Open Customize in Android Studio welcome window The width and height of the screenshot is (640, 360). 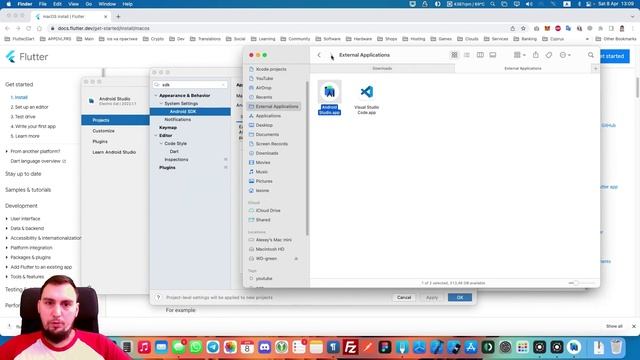point(103,131)
